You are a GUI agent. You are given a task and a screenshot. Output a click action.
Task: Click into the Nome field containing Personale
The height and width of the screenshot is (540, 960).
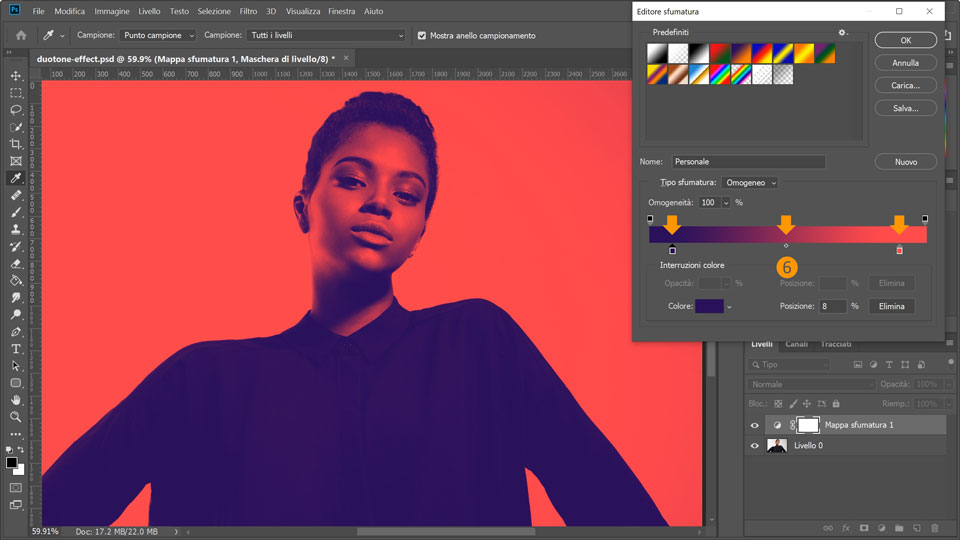pyautogui.click(x=748, y=161)
